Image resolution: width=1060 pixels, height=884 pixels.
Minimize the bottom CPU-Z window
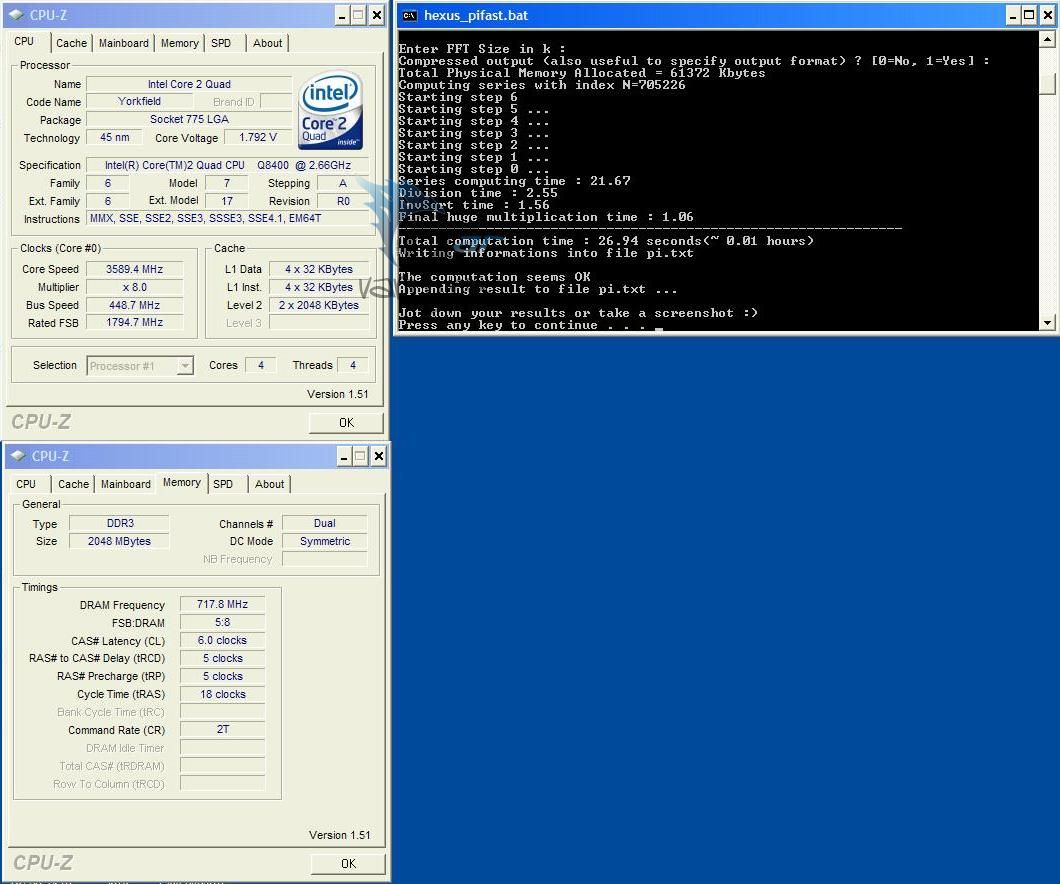pyautogui.click(x=345, y=456)
